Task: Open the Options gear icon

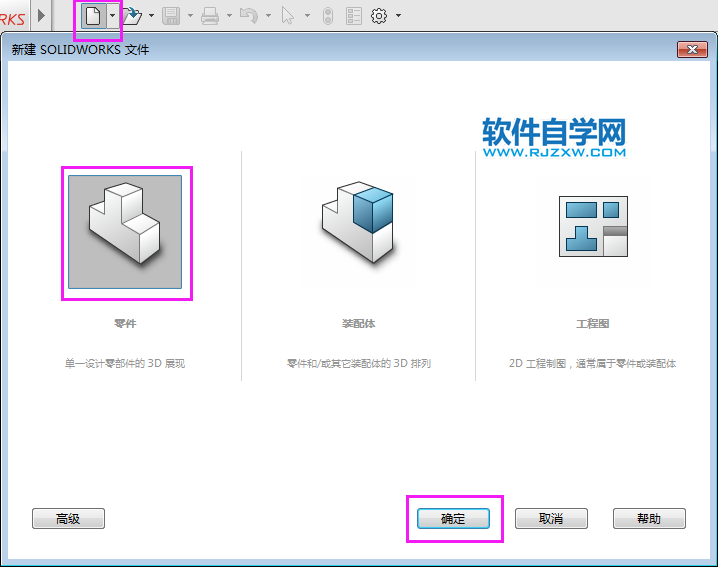Action: click(x=379, y=16)
